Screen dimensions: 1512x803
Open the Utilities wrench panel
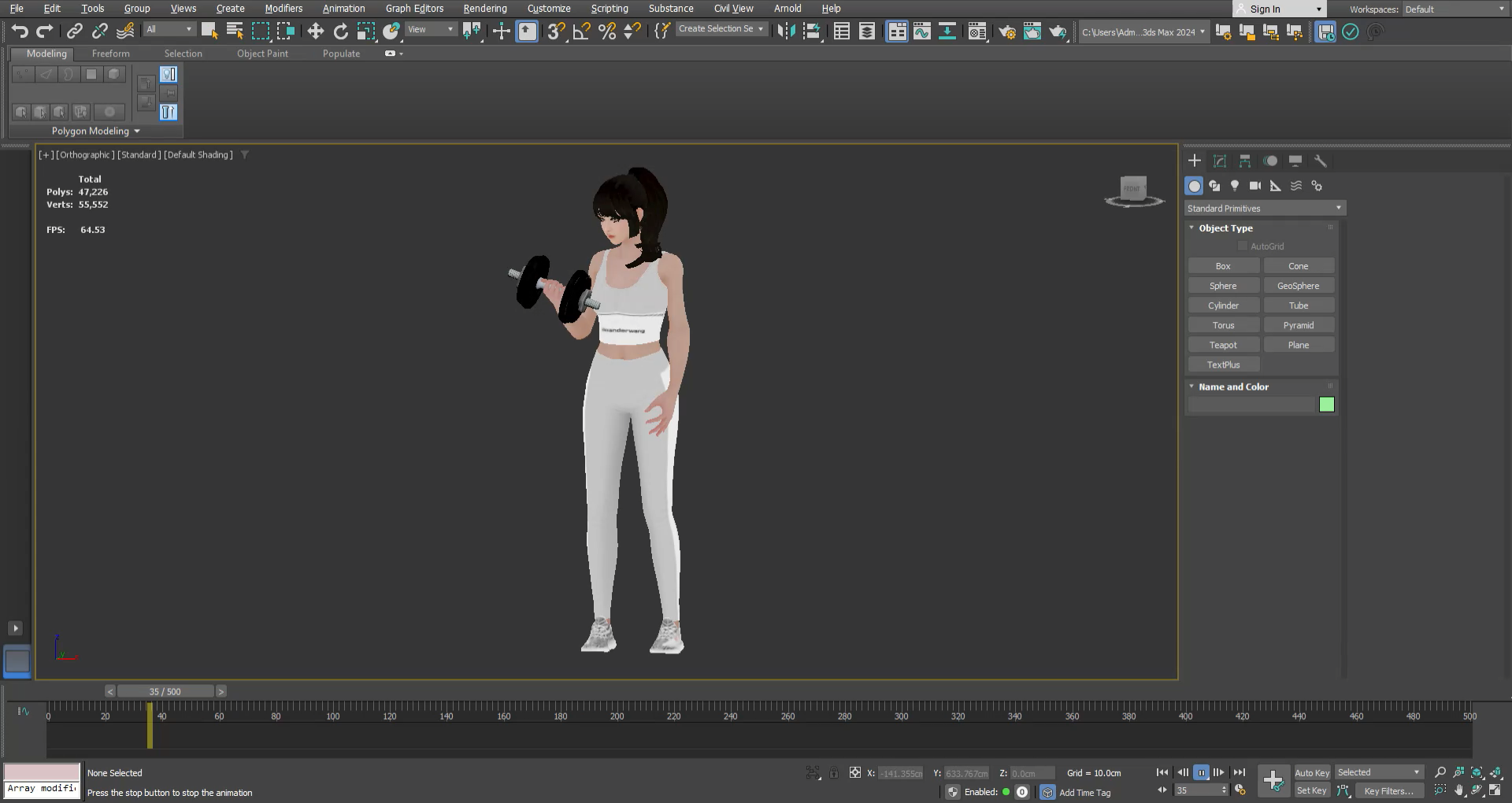click(1321, 161)
